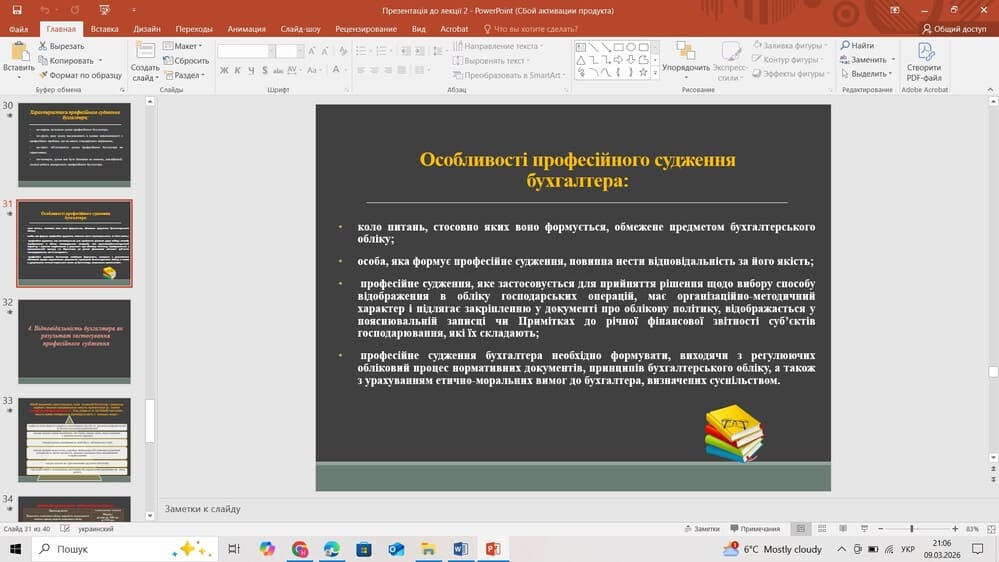999x562 pixels.
Task: Expand the Layout (Макет) dropdown
Action: [x=186, y=46]
